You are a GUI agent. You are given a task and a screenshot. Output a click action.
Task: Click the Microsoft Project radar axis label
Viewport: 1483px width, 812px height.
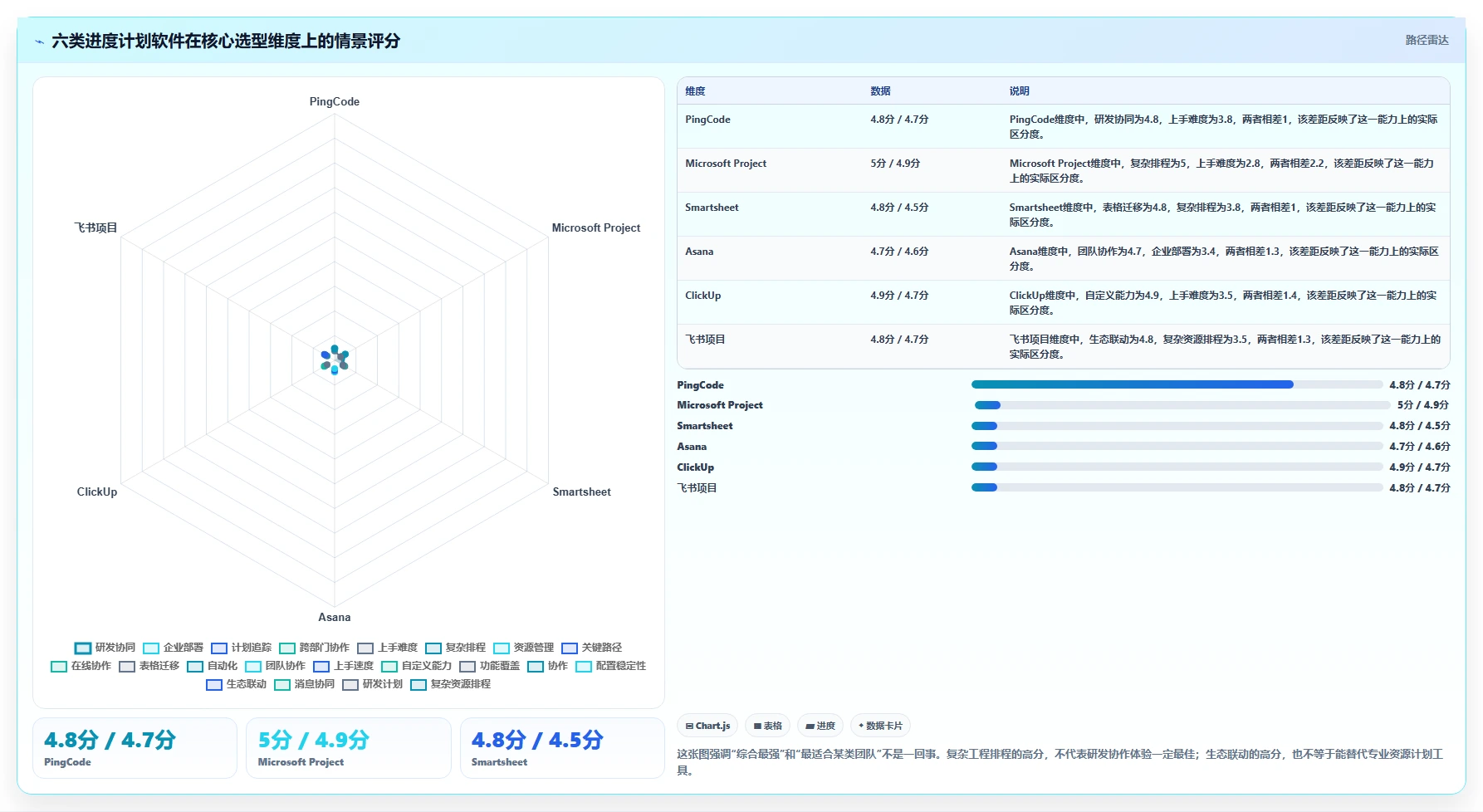tap(596, 227)
